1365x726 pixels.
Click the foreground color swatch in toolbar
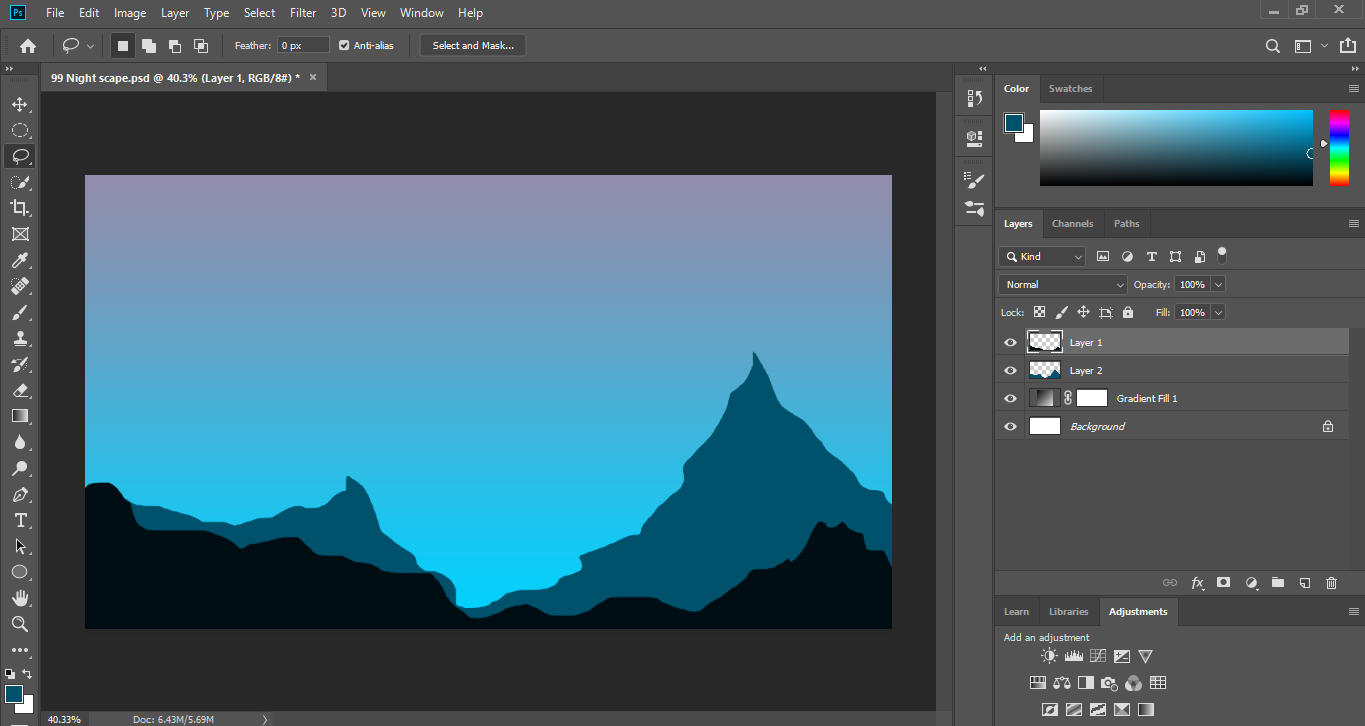(14, 694)
